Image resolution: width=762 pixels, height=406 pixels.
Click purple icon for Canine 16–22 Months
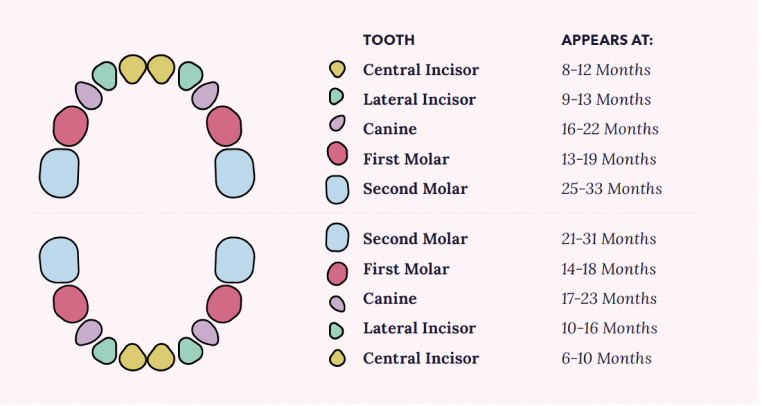click(337, 125)
